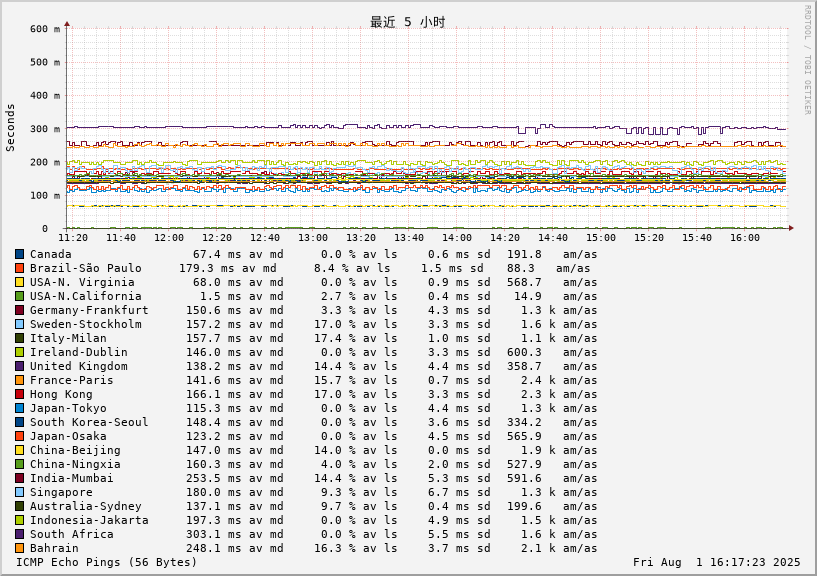This screenshot has height=576, width=817.
Task: Click the Indonesia-Jakarta legend swatch
Action: (x=19, y=520)
